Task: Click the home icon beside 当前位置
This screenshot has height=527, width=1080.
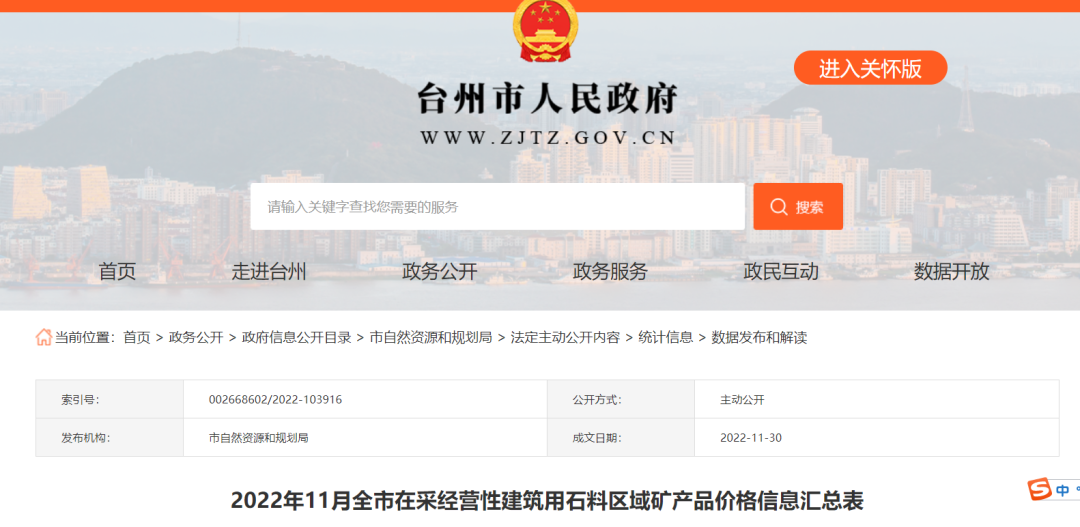Action: click(x=44, y=337)
